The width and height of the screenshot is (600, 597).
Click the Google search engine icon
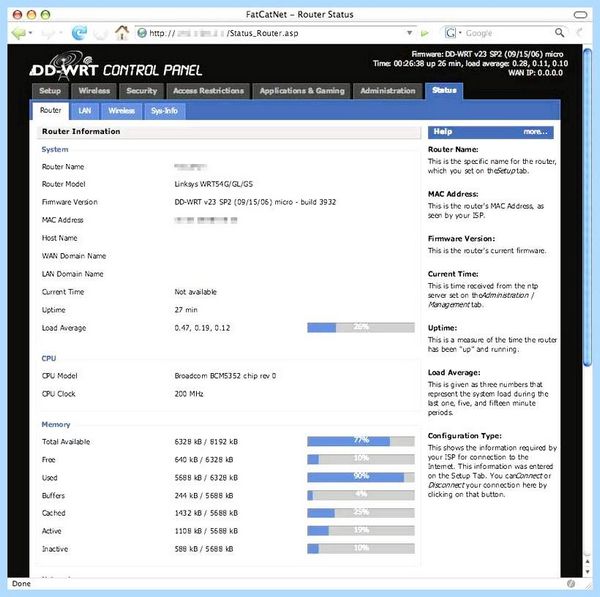pyautogui.click(x=450, y=33)
